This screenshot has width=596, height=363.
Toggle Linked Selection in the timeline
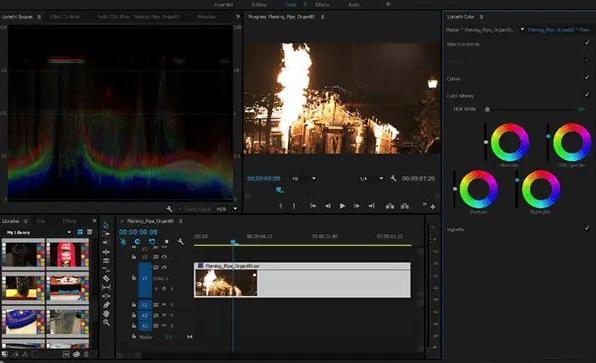tap(152, 241)
